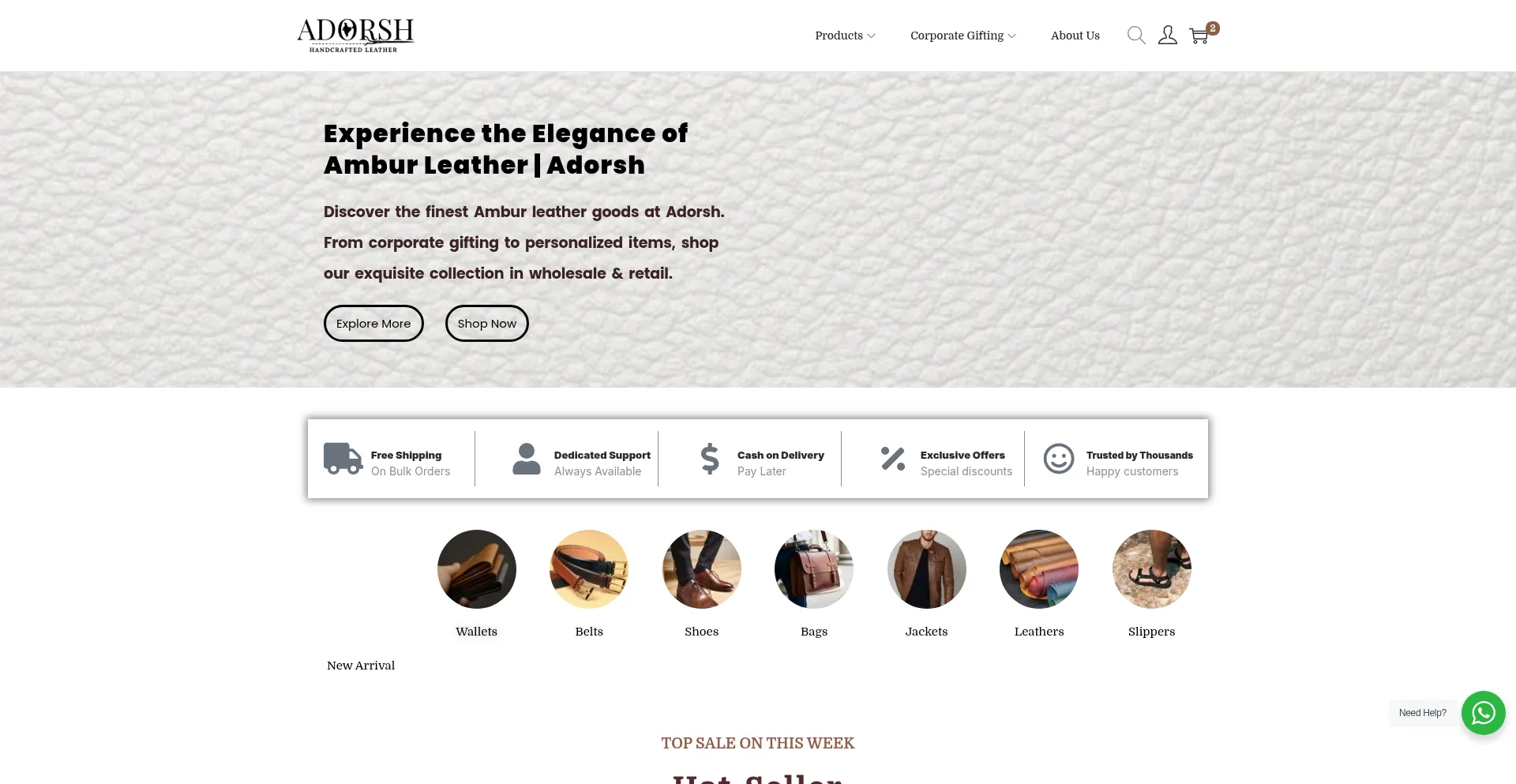Open the user account icon
Image resolution: width=1516 pixels, height=784 pixels.
[1168, 36]
